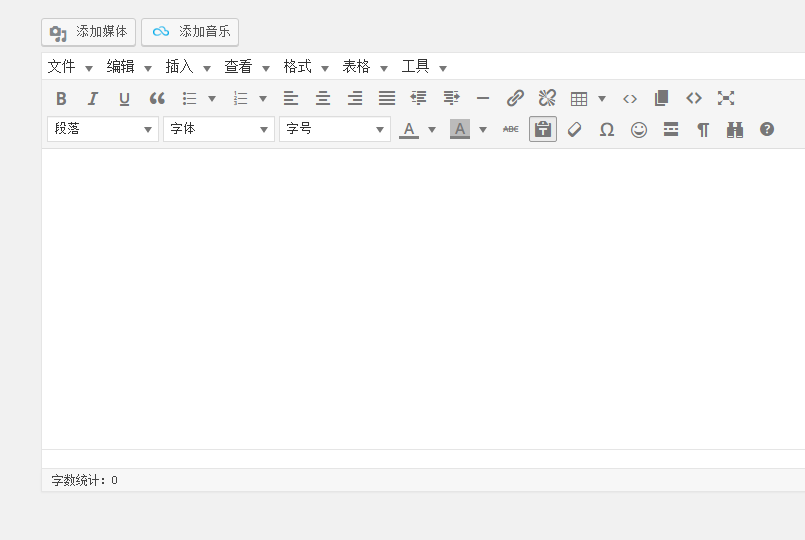Click inside the editor content area
Screen dimensions: 805x540
coord(423,299)
